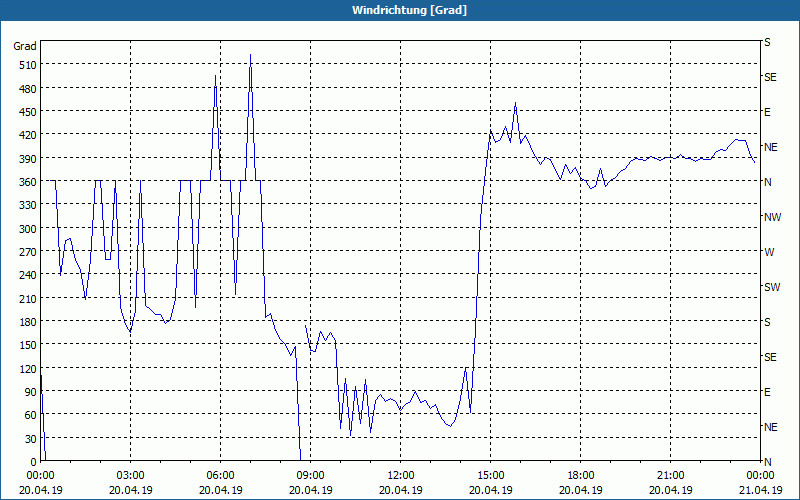
Task: Click the 270 degree axis label
Action: pos(28,252)
